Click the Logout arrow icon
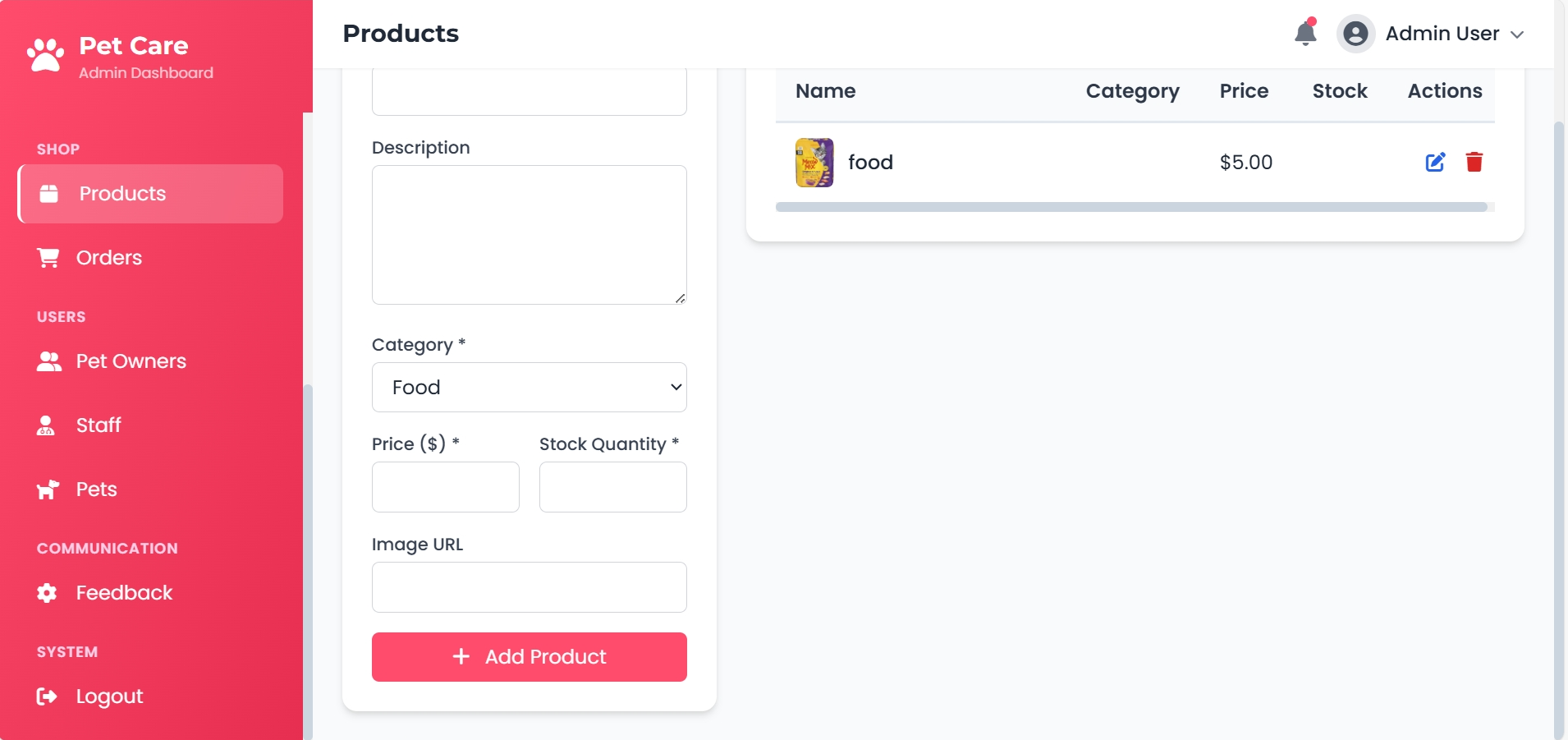Image resolution: width=1568 pixels, height=740 pixels. [47, 696]
